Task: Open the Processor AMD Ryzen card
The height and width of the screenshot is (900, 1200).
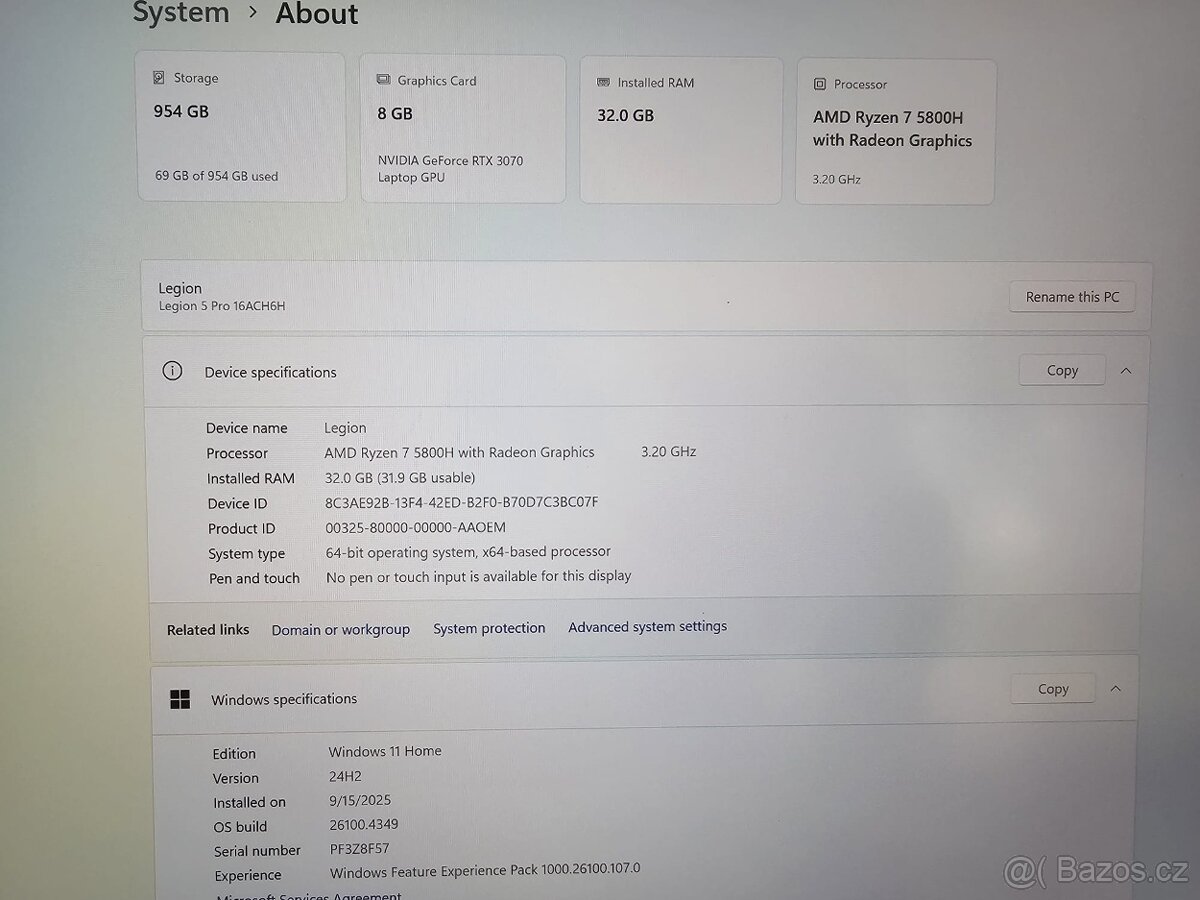Action: coord(895,132)
